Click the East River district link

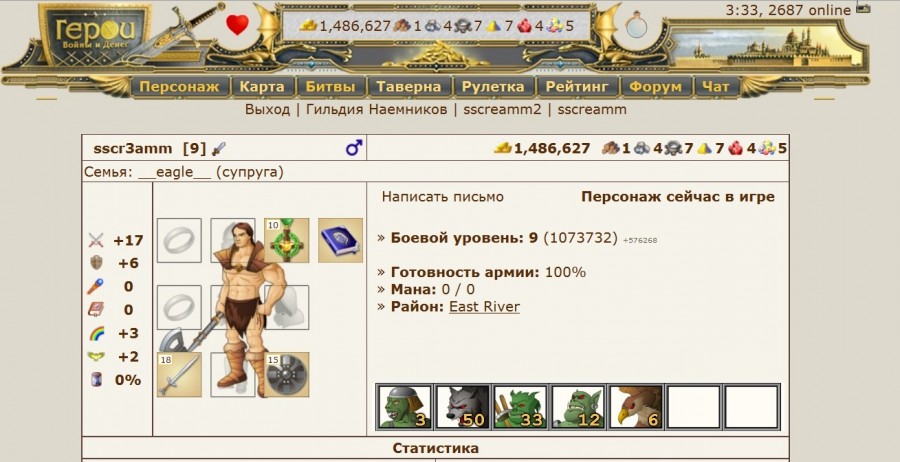(484, 306)
